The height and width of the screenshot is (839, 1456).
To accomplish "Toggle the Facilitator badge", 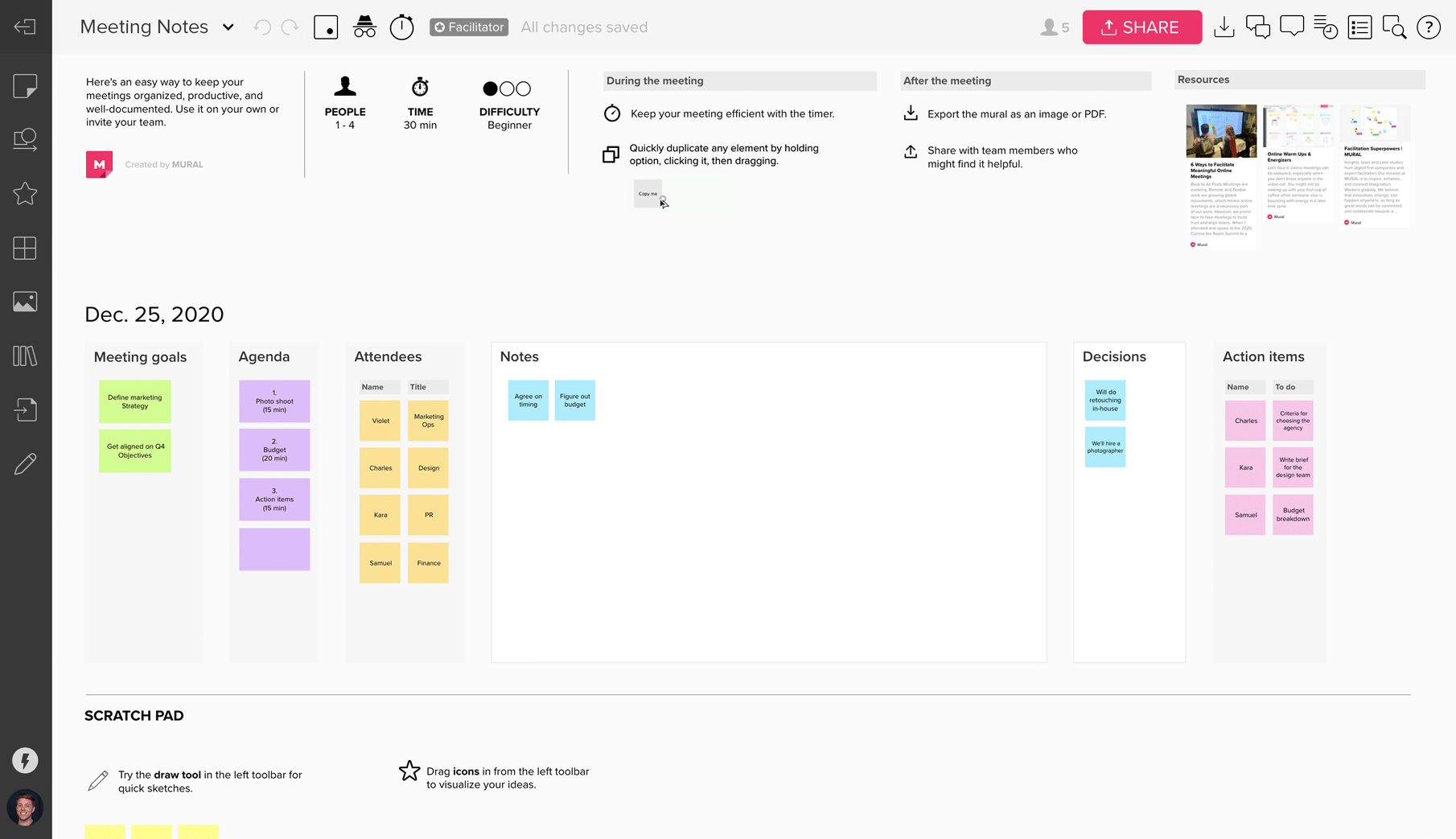I will (x=469, y=27).
